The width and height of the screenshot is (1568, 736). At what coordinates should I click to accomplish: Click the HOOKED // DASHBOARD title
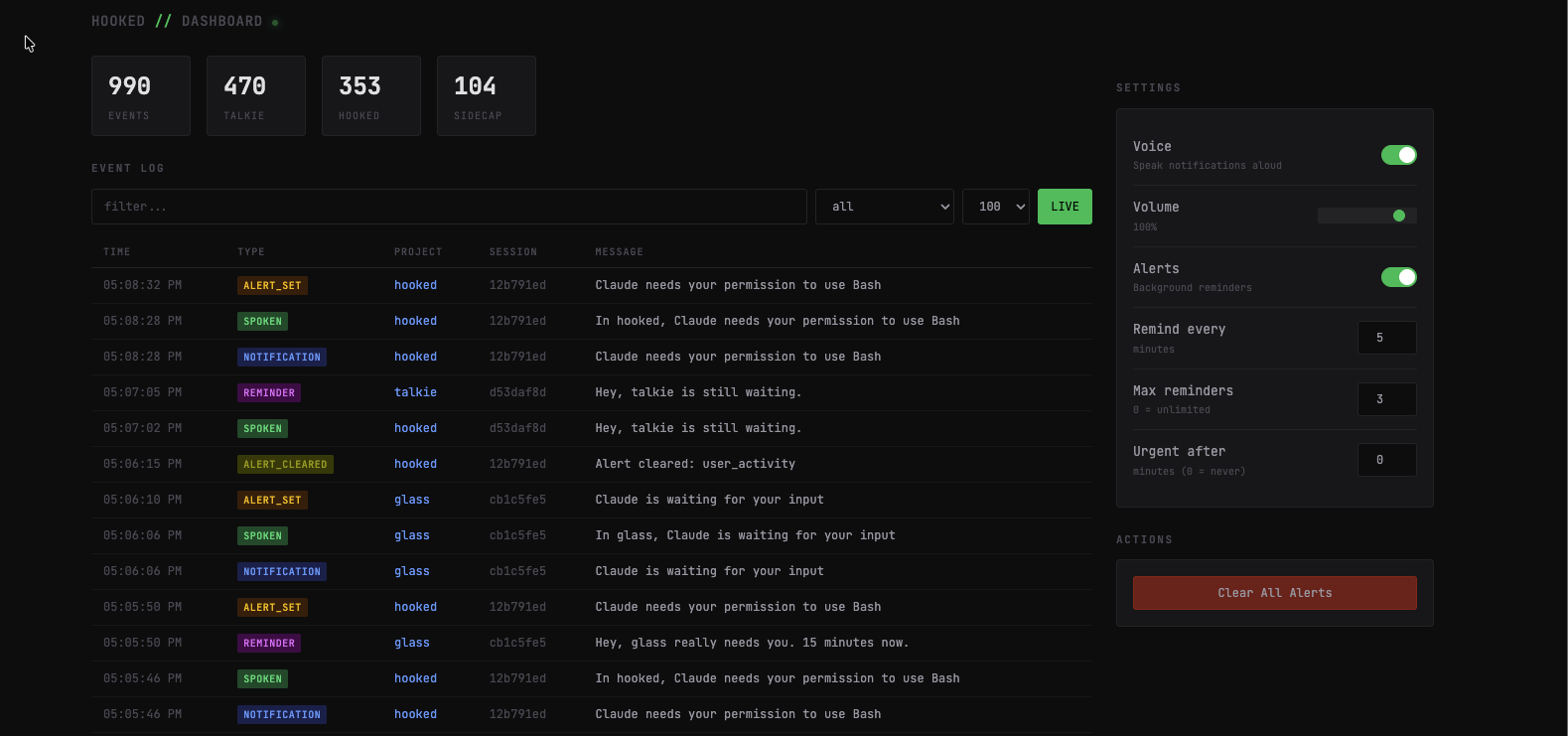click(x=177, y=21)
